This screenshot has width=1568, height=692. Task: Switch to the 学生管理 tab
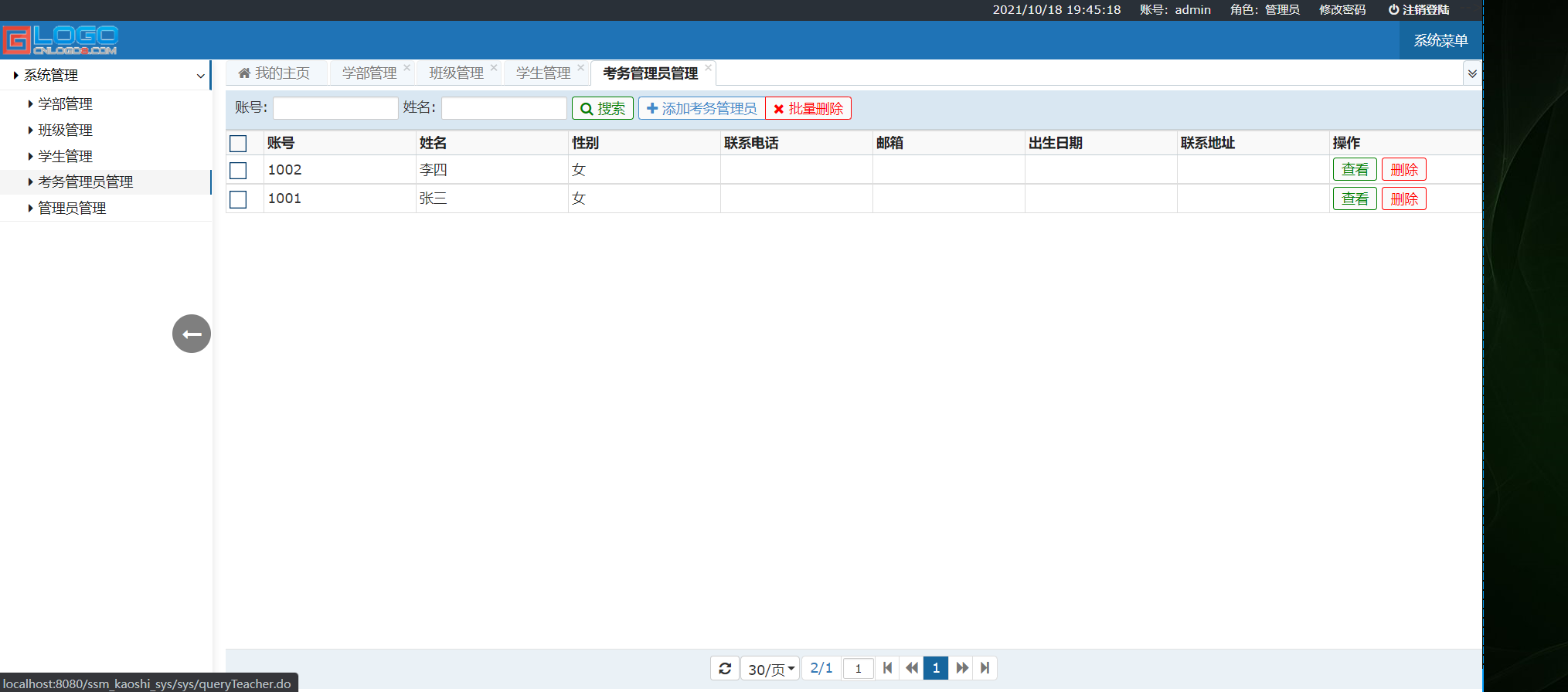click(x=543, y=73)
